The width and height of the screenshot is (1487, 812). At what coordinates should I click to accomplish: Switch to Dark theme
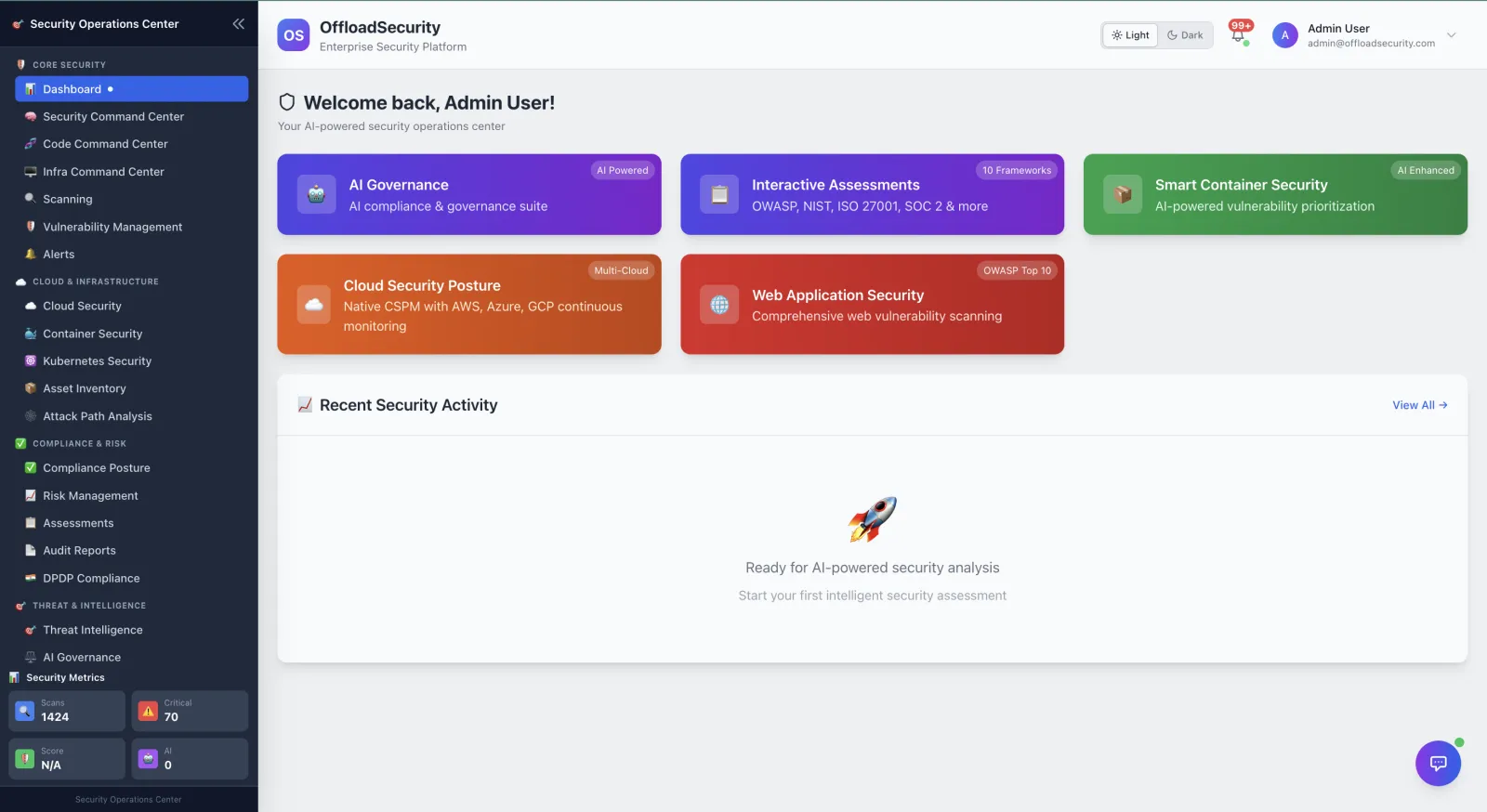(1185, 35)
